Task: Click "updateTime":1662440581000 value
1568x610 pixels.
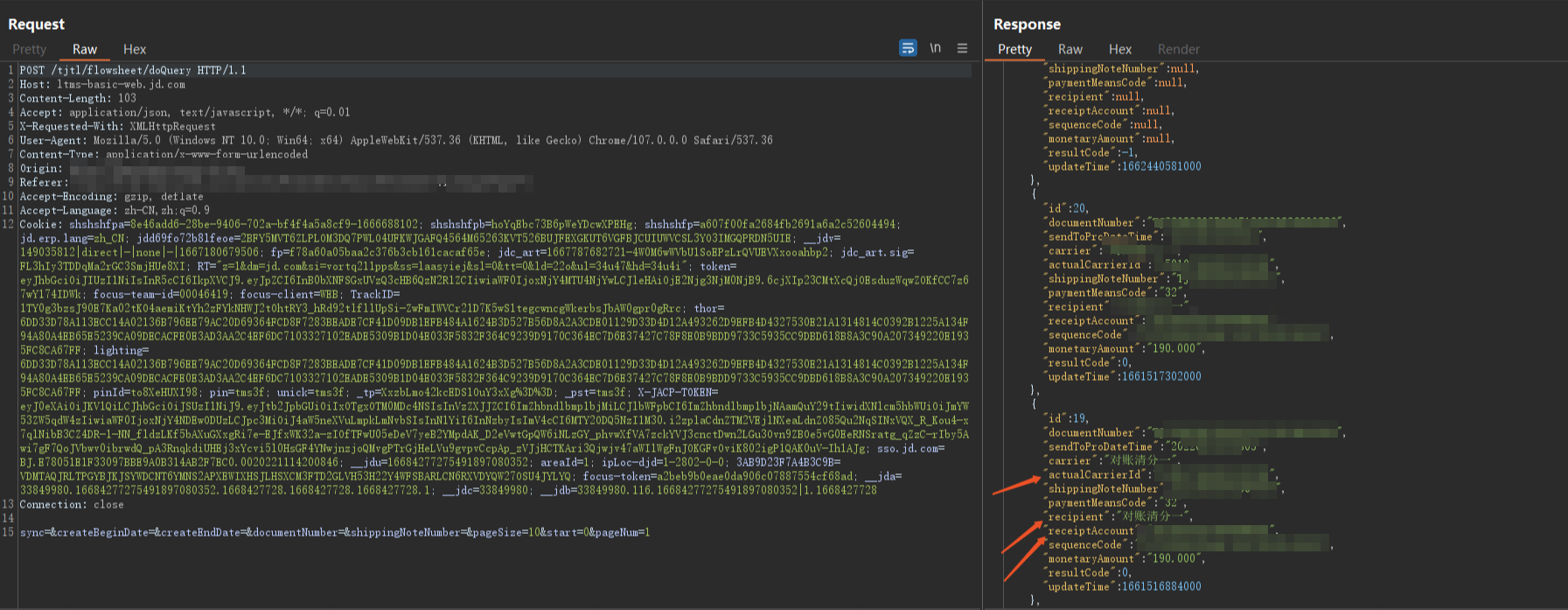Action: point(1161,166)
